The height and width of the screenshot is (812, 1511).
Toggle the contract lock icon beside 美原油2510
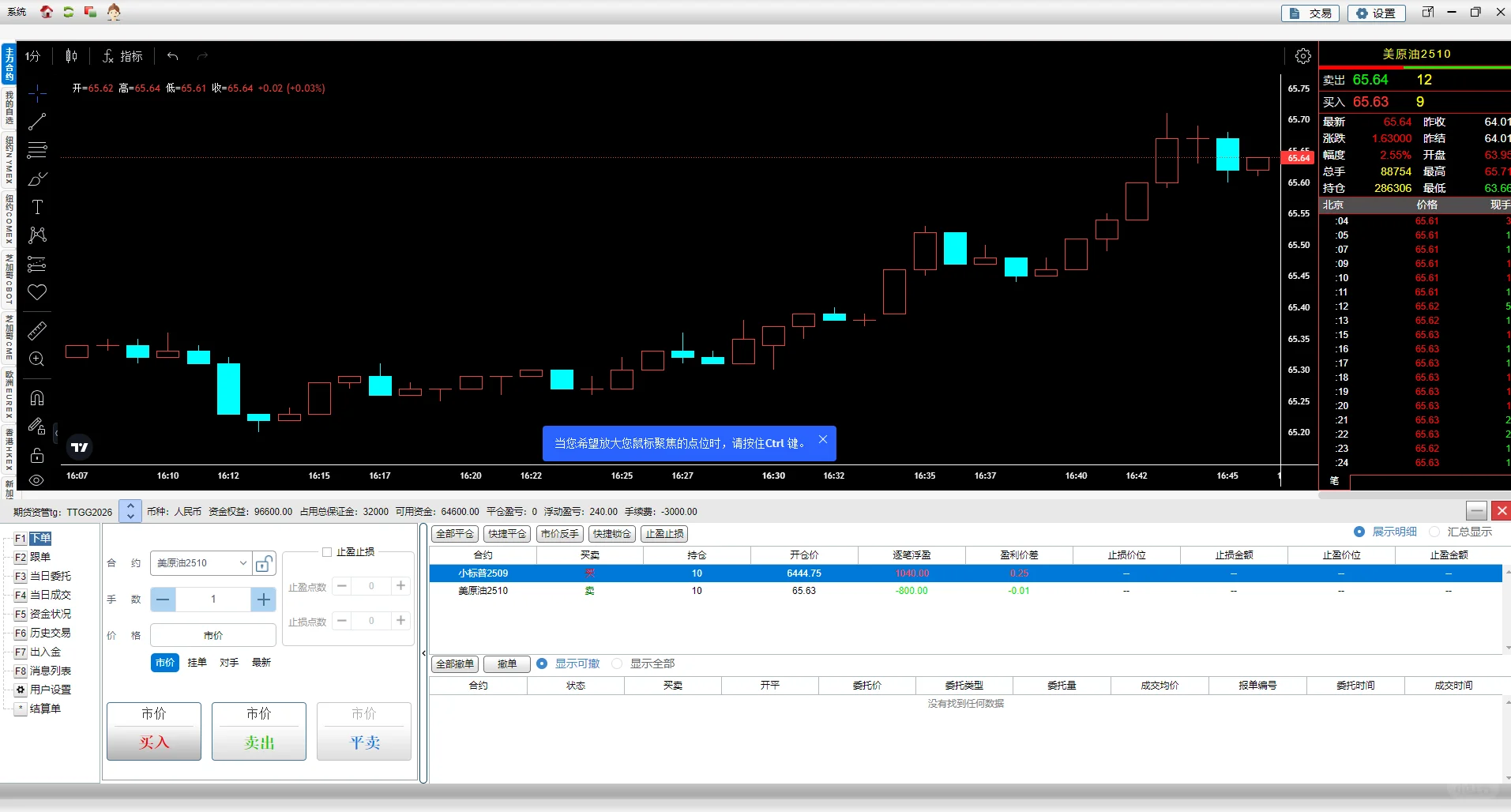pos(264,563)
